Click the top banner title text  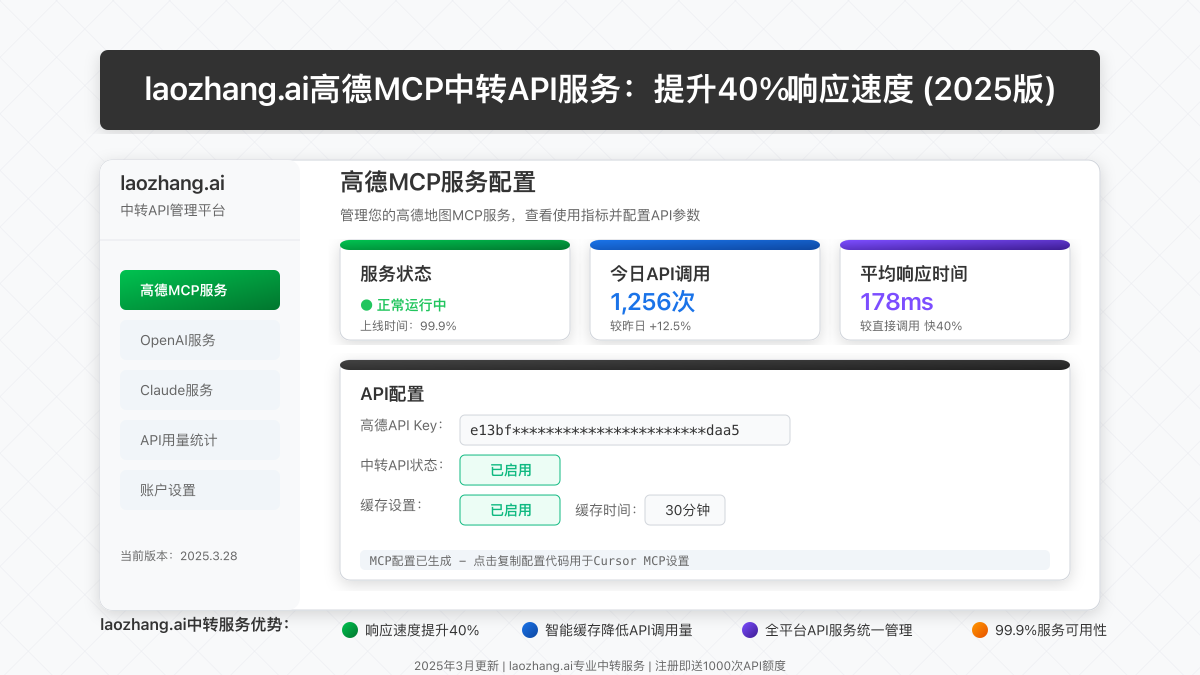(x=600, y=90)
